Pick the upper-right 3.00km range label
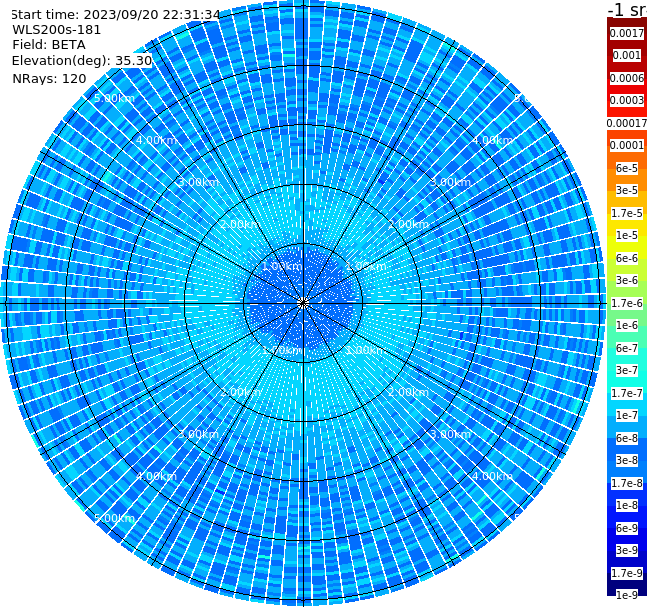Image resolution: width=647 pixels, height=607 pixels. pyautogui.click(x=451, y=182)
